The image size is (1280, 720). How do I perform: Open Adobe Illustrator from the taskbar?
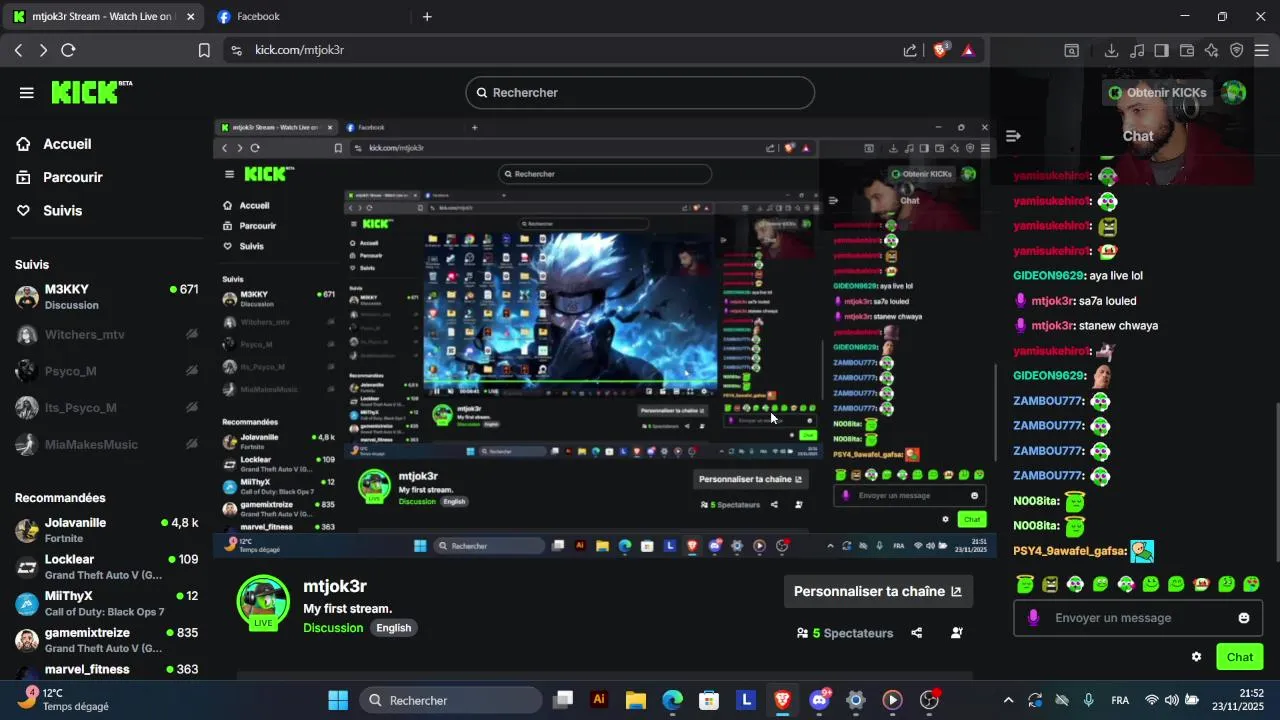click(599, 700)
